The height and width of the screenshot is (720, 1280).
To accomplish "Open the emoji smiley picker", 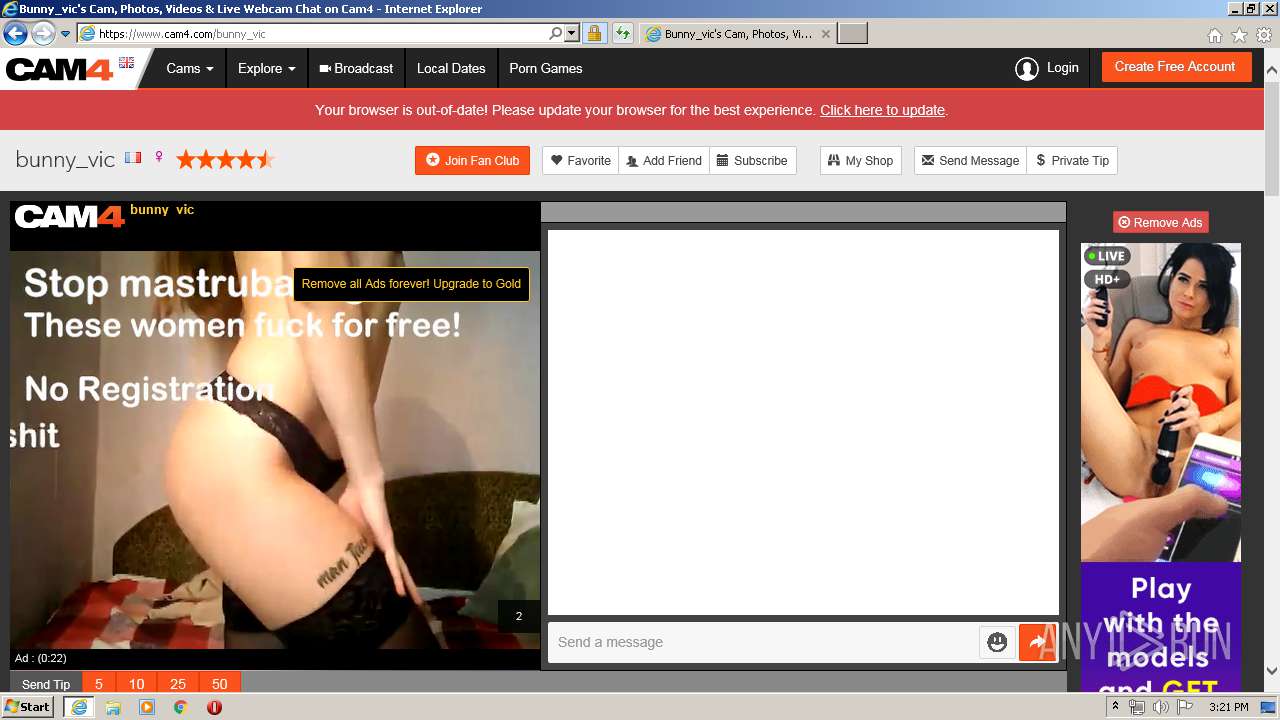I will coord(997,642).
